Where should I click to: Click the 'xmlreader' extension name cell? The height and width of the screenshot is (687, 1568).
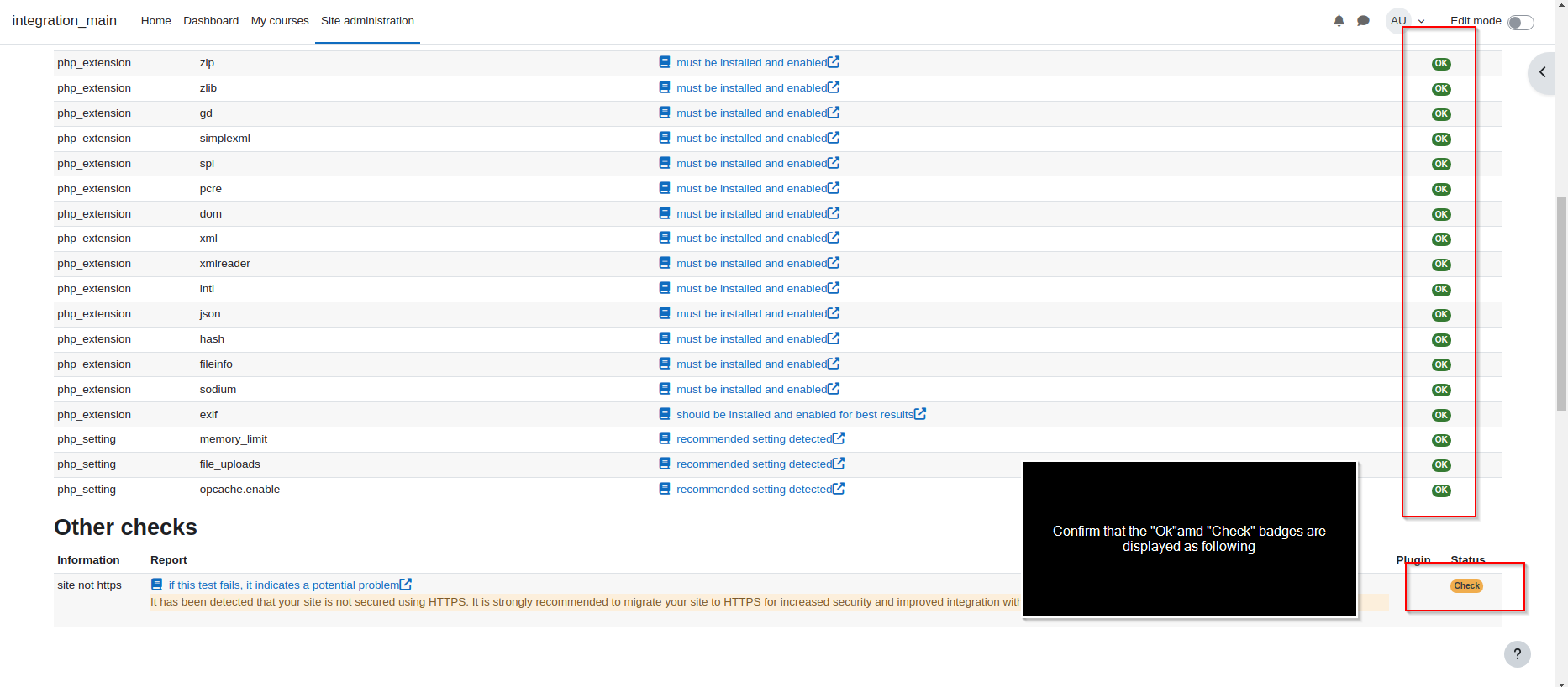224,264
